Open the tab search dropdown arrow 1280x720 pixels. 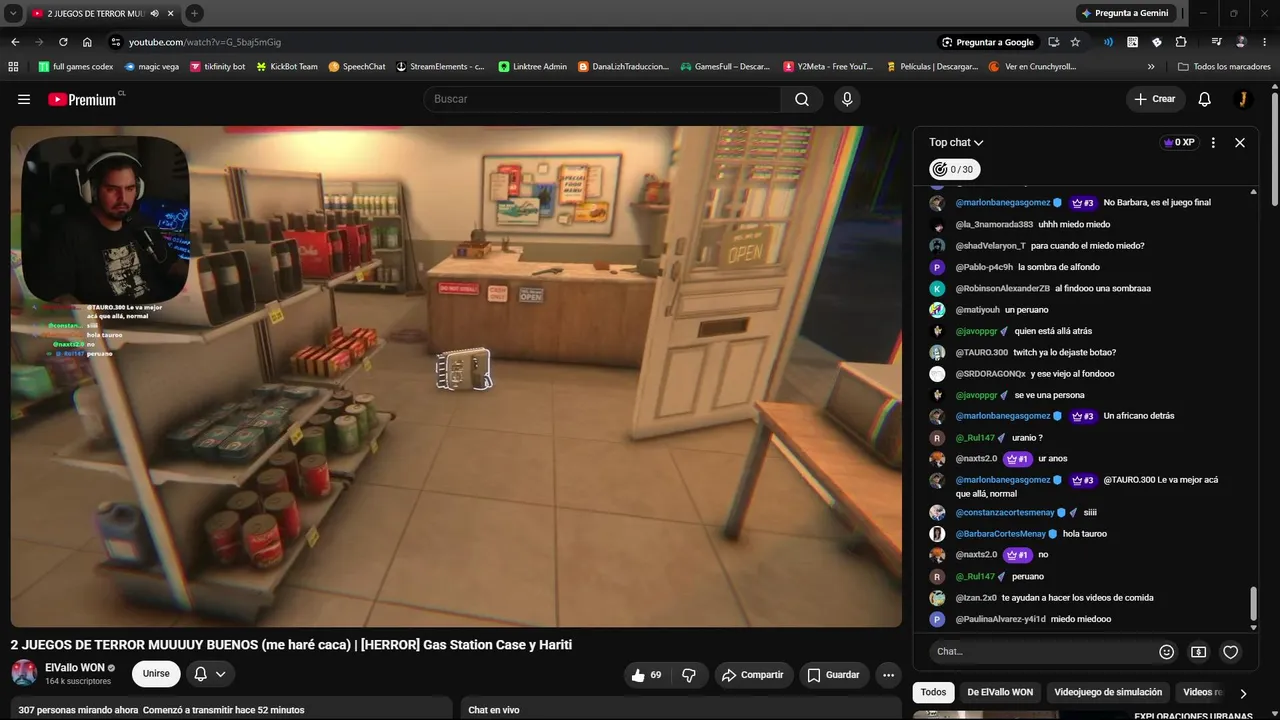click(13, 13)
